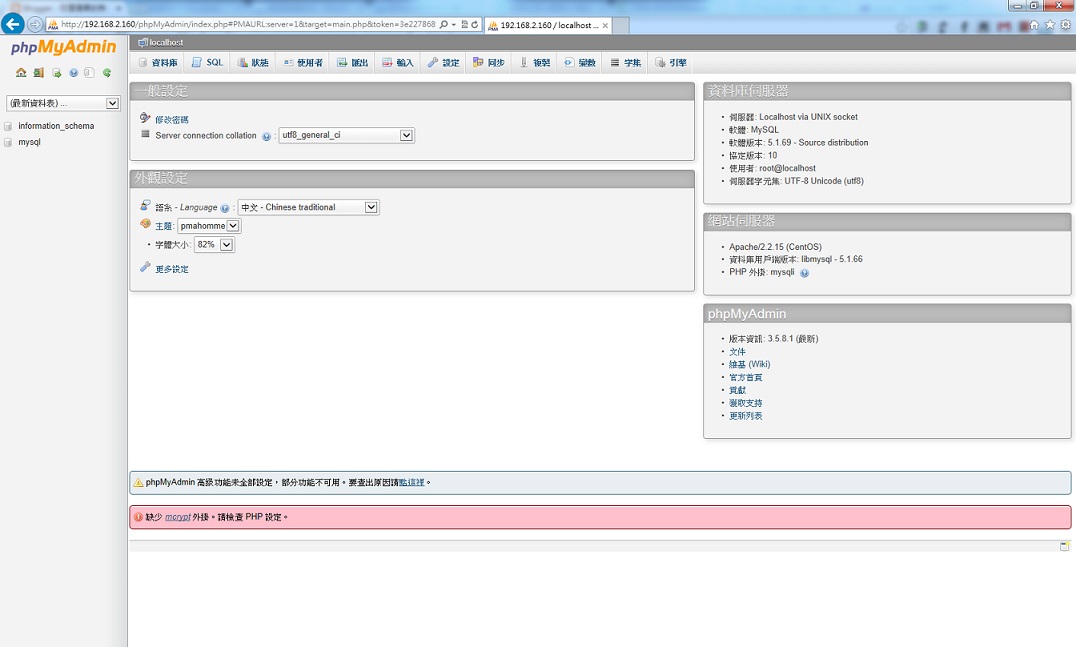
Task: Open browser home page icon
Action: pyautogui.click(x=1034, y=25)
